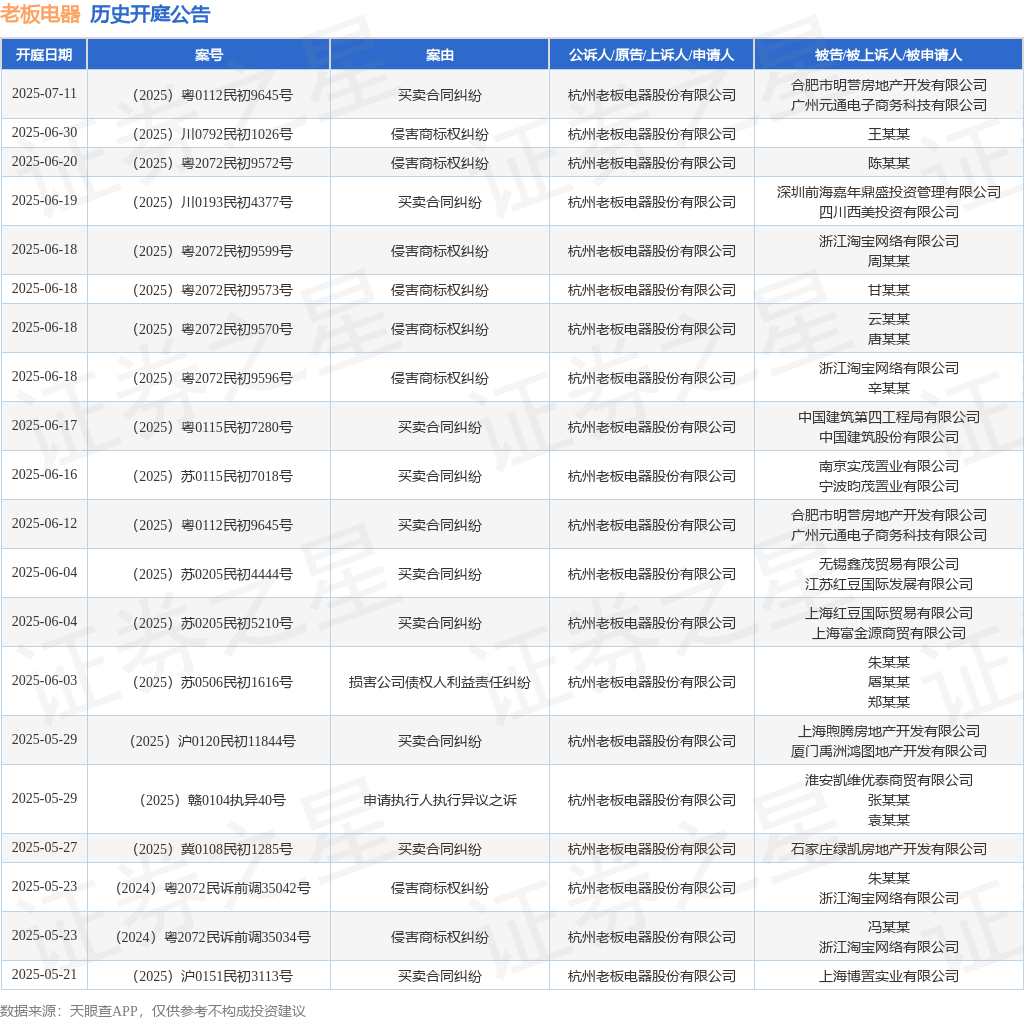Click defendant 四川西美投资有限公司
Screen dimensions: 1024x1020
point(889,212)
